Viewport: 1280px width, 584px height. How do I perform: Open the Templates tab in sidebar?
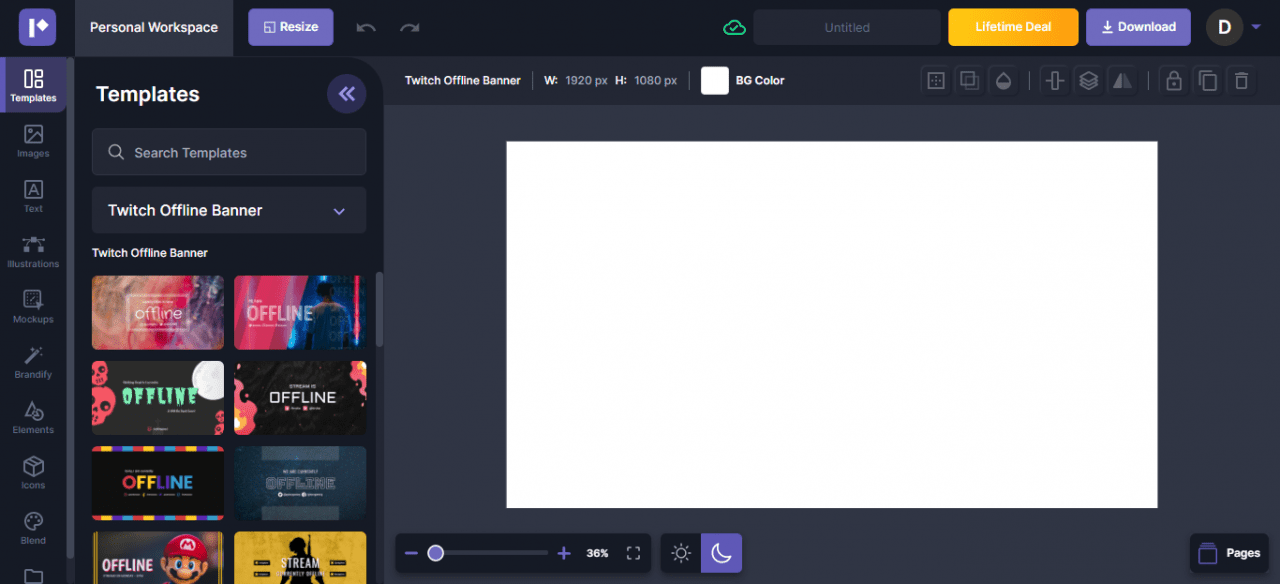(x=33, y=85)
